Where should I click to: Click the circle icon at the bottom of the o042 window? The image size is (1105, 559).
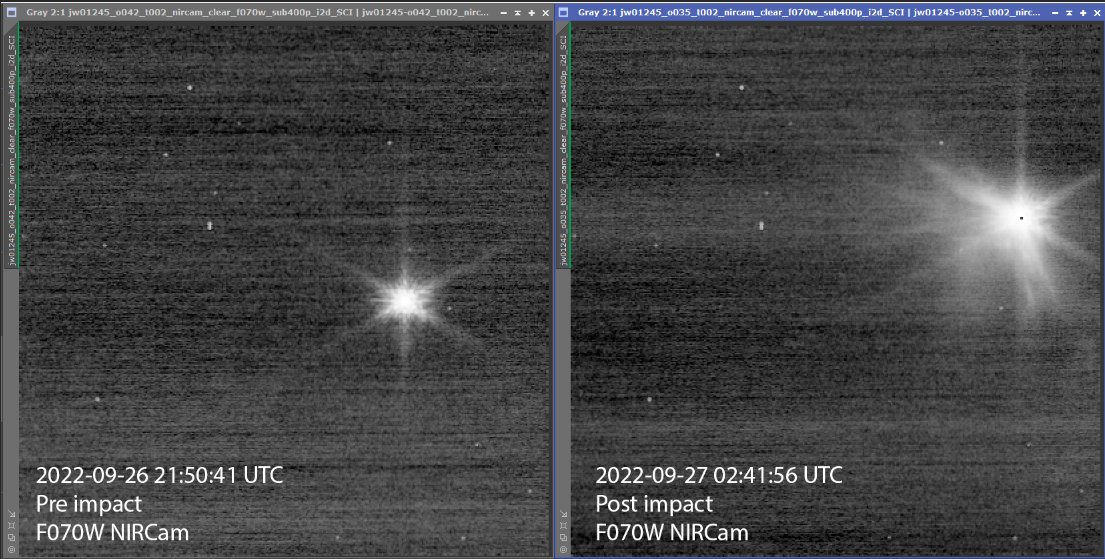coord(11,549)
